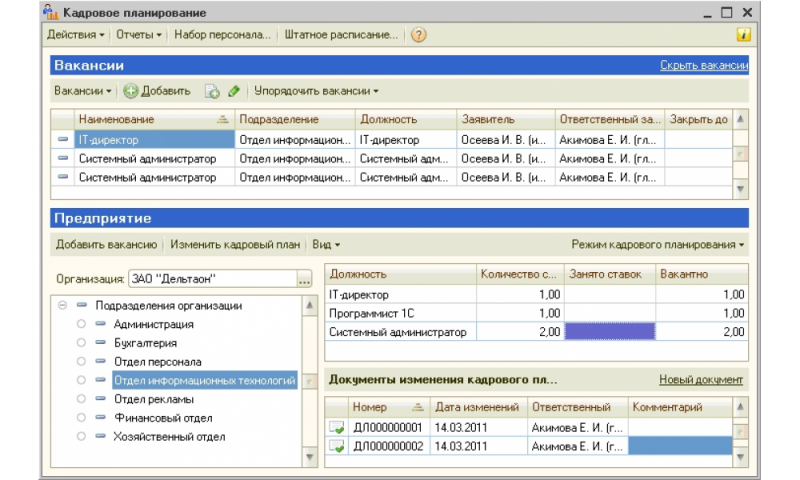Click document icon for ДЛ000000002

[337, 446]
